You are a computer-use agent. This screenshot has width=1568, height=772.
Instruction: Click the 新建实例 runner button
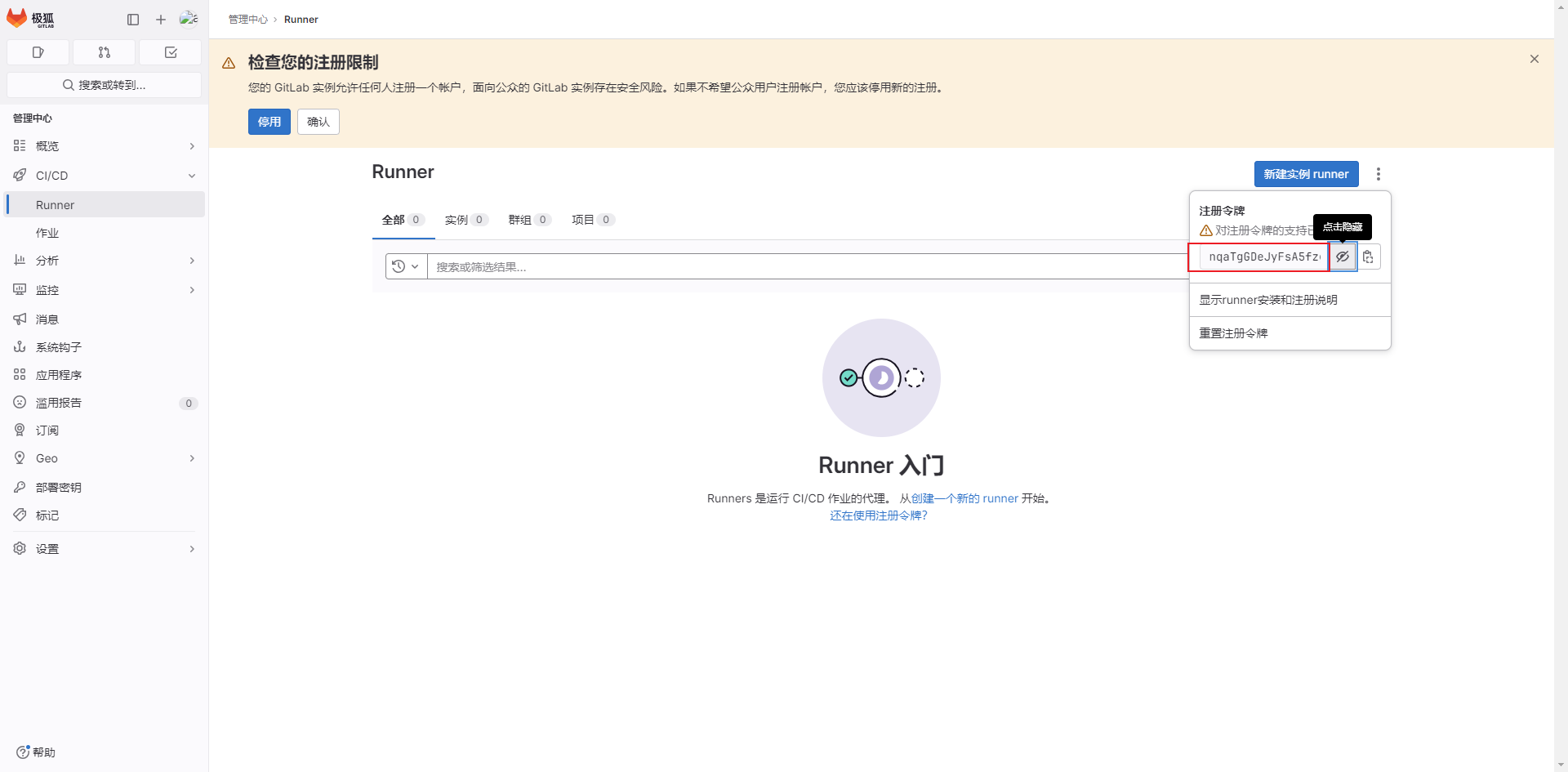pyautogui.click(x=1306, y=174)
